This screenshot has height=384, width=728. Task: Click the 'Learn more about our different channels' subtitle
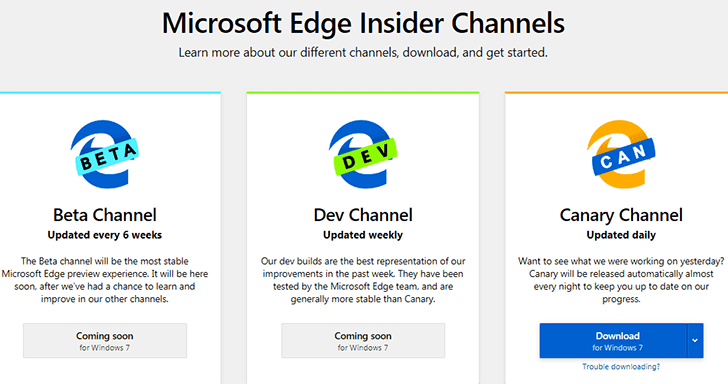363,52
